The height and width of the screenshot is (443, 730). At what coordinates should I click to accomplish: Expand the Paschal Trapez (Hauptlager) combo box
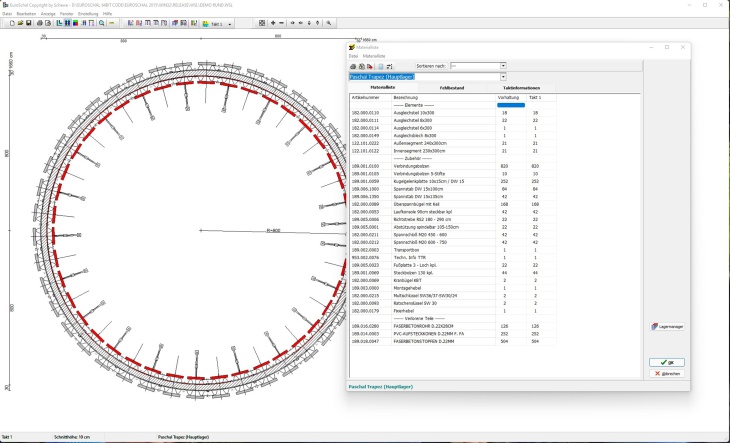click(502, 77)
